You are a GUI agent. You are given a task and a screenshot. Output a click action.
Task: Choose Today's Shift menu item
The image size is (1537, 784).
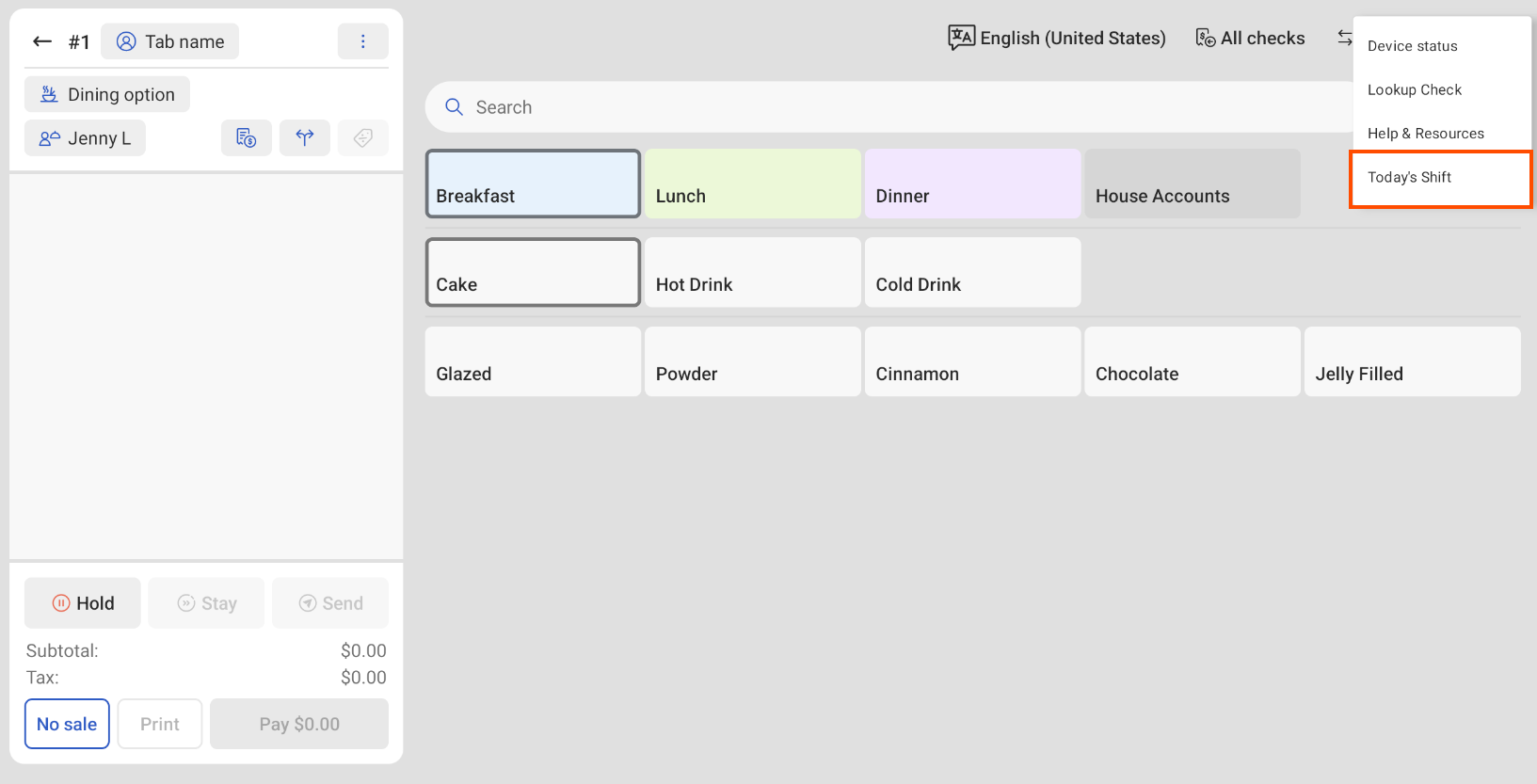click(x=1441, y=178)
